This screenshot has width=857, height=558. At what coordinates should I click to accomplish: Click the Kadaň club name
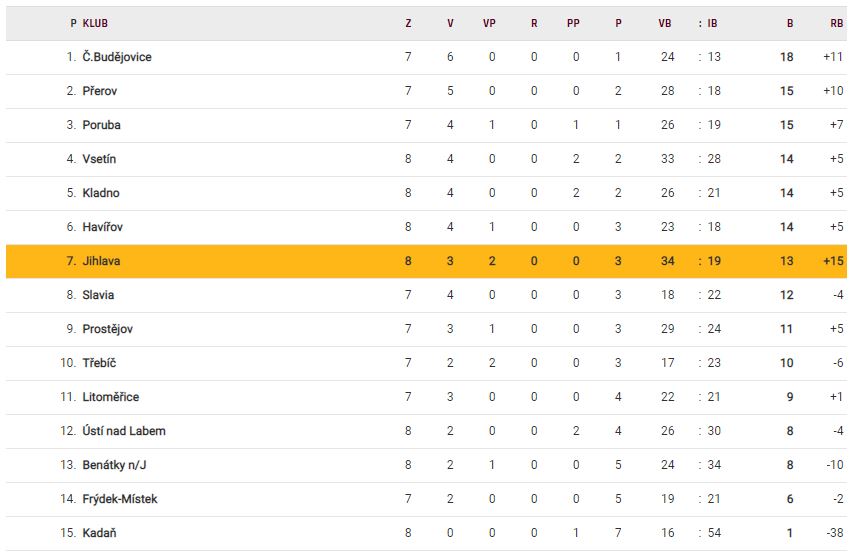[99, 533]
